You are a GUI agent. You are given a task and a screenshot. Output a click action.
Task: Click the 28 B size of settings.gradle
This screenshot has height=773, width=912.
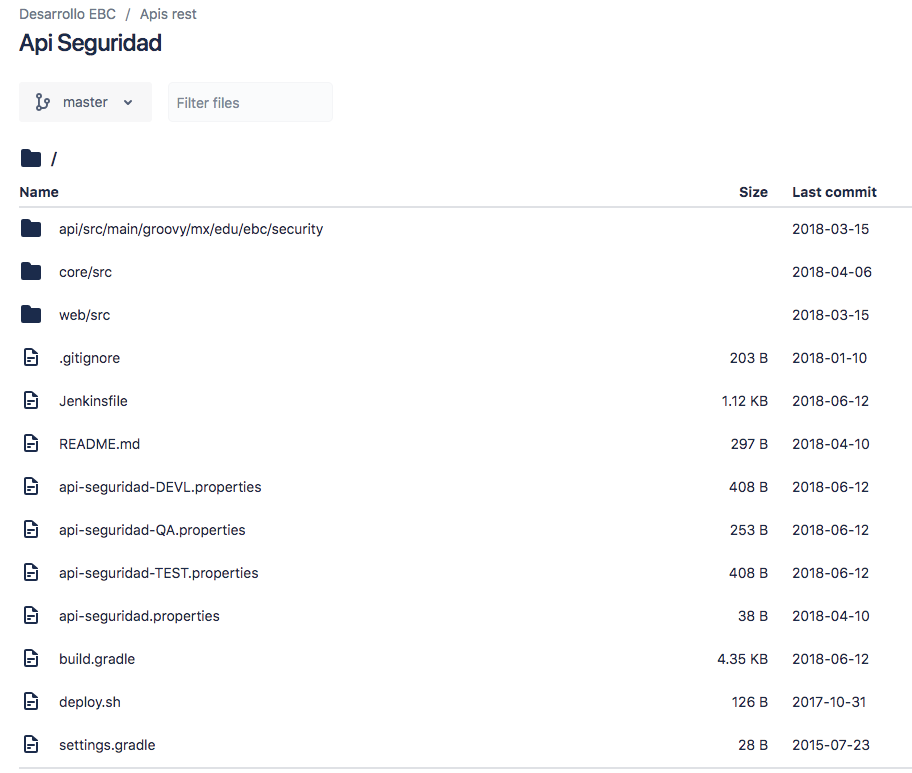753,746
